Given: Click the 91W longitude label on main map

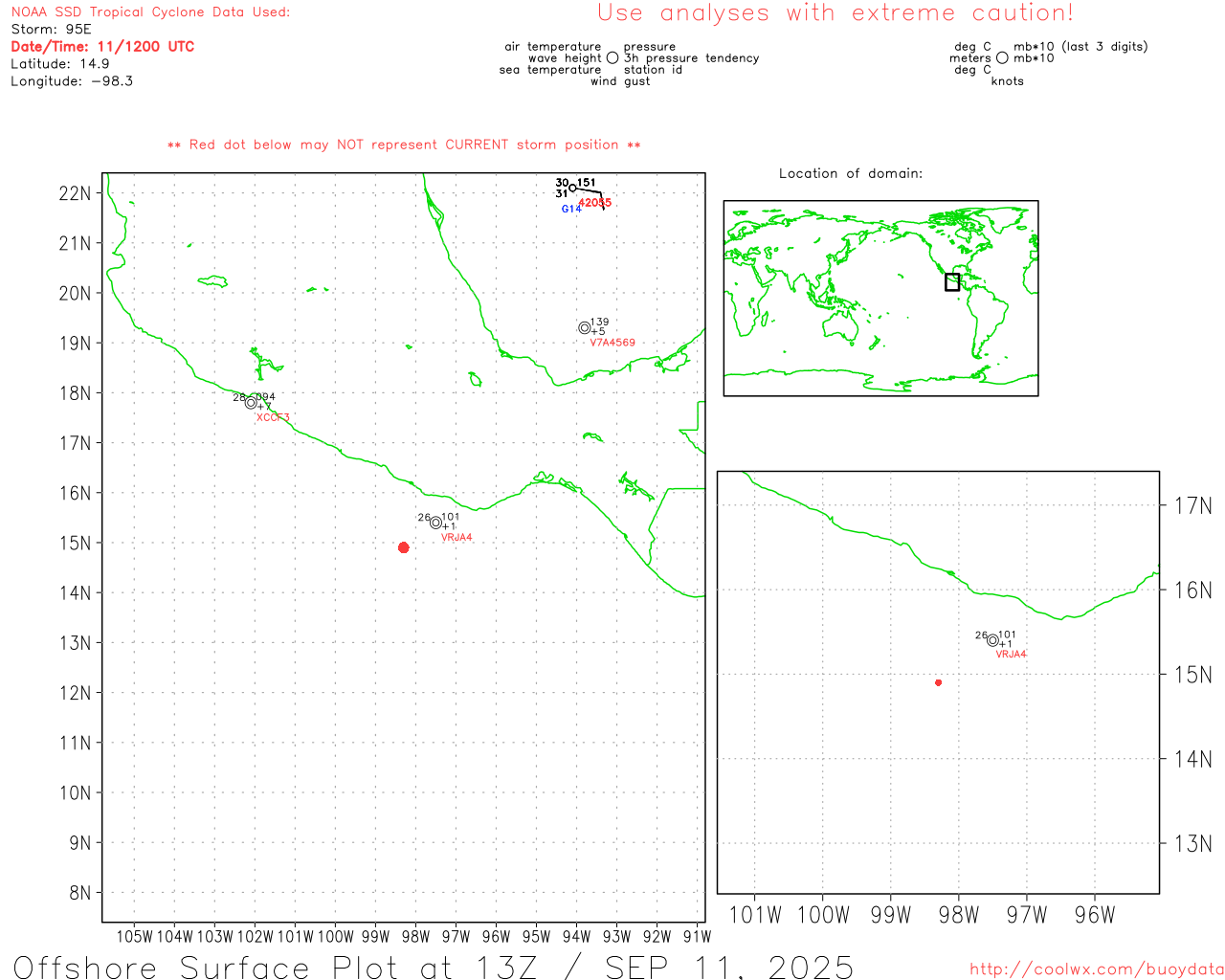Looking at the screenshot, I should pos(698,936).
